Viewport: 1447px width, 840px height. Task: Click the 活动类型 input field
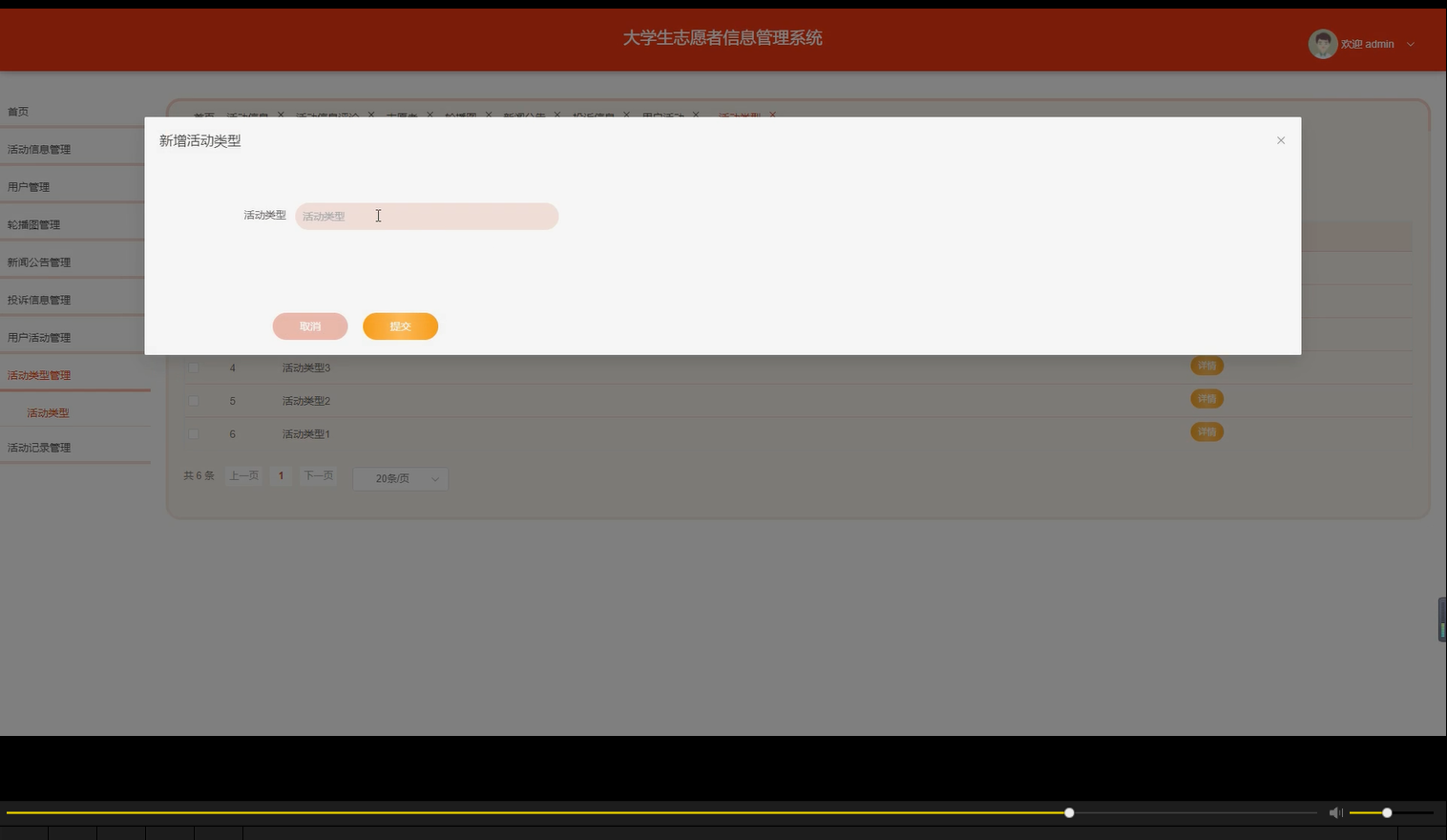[427, 216]
